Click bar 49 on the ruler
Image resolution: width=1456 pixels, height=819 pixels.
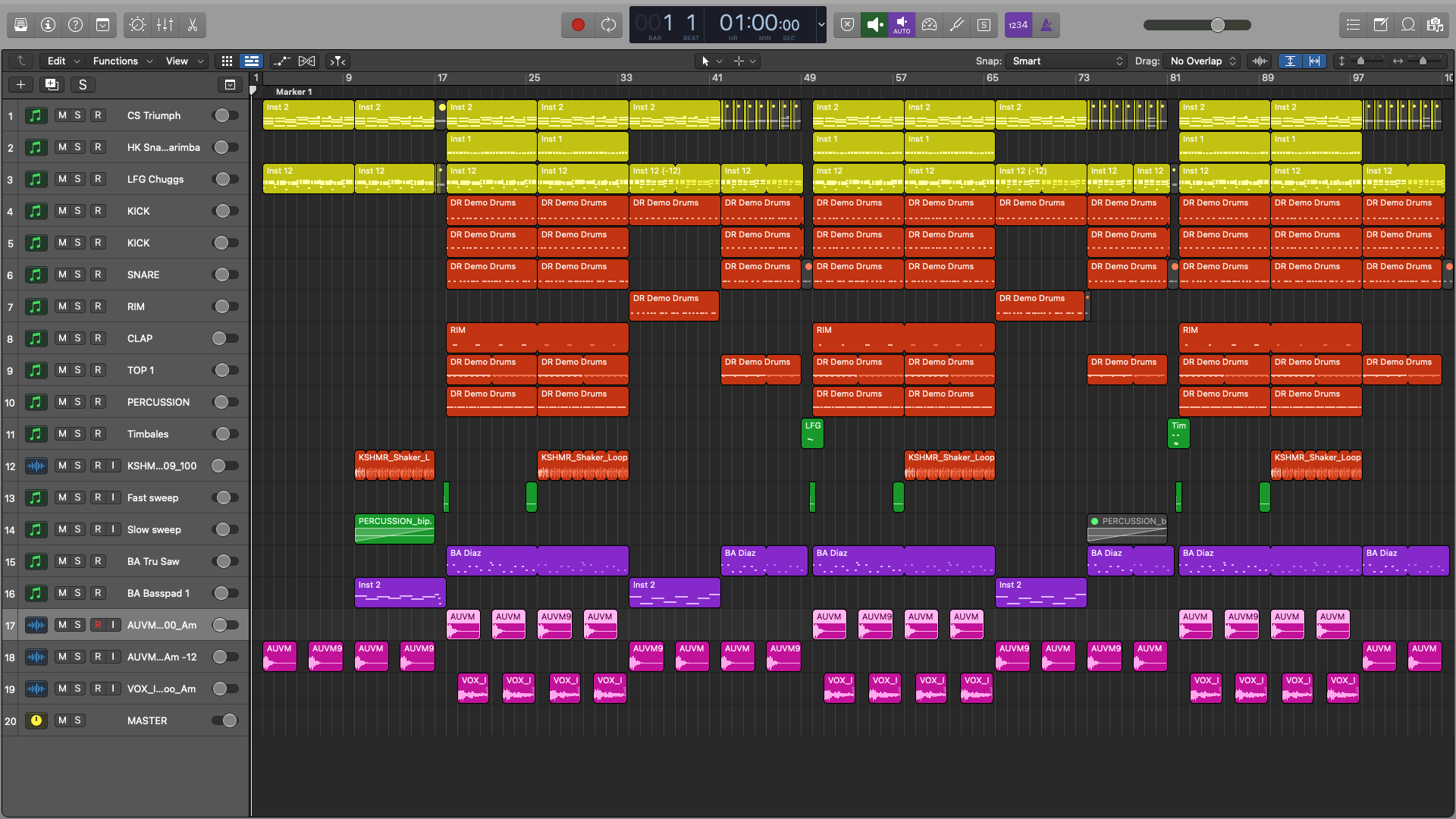[x=809, y=77]
